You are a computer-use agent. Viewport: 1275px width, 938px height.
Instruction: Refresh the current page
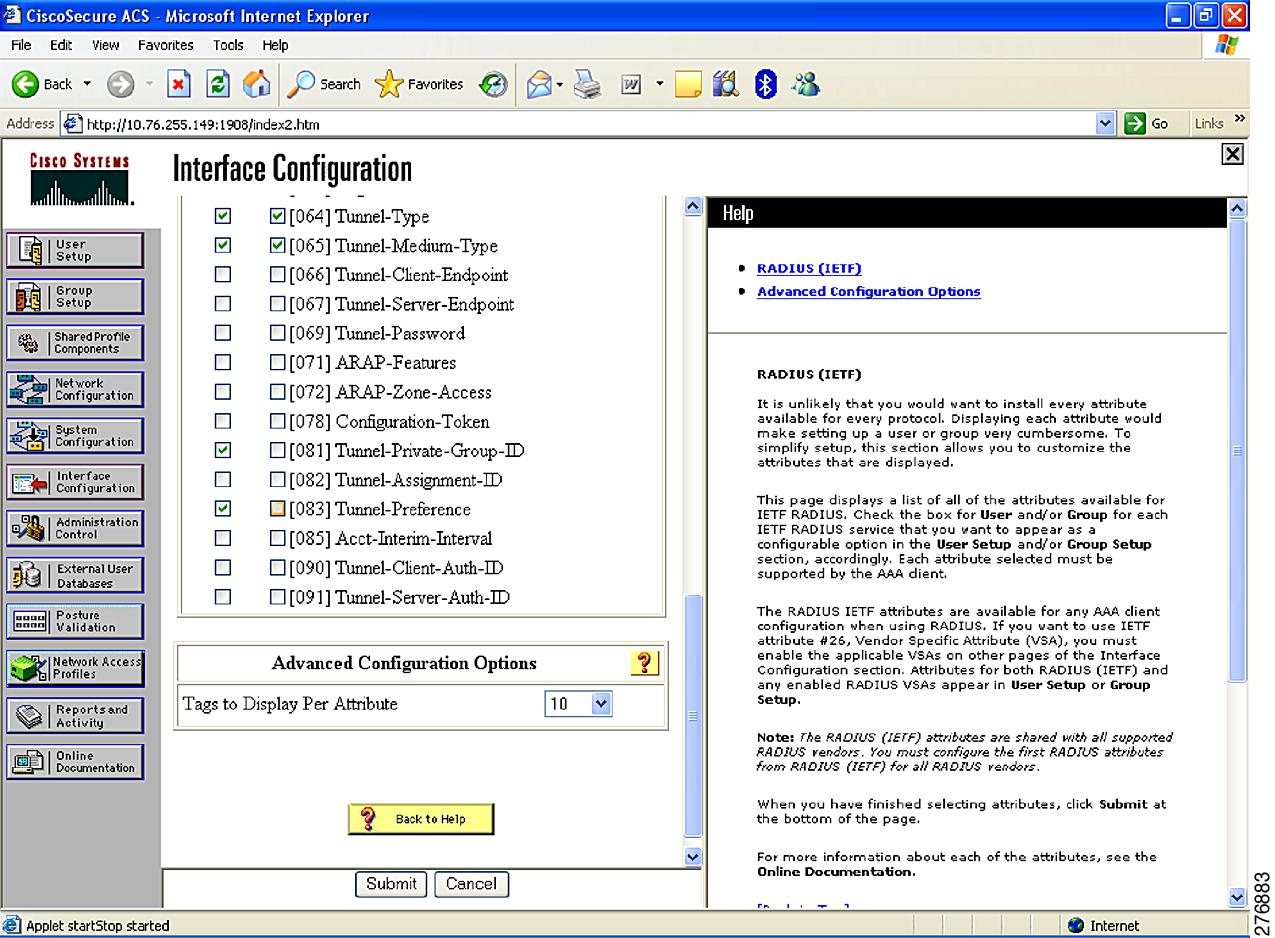218,85
